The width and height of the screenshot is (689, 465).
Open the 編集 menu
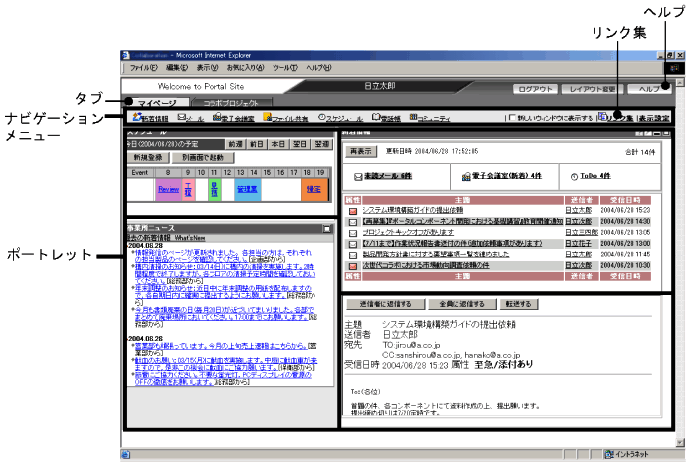pyautogui.click(x=177, y=68)
